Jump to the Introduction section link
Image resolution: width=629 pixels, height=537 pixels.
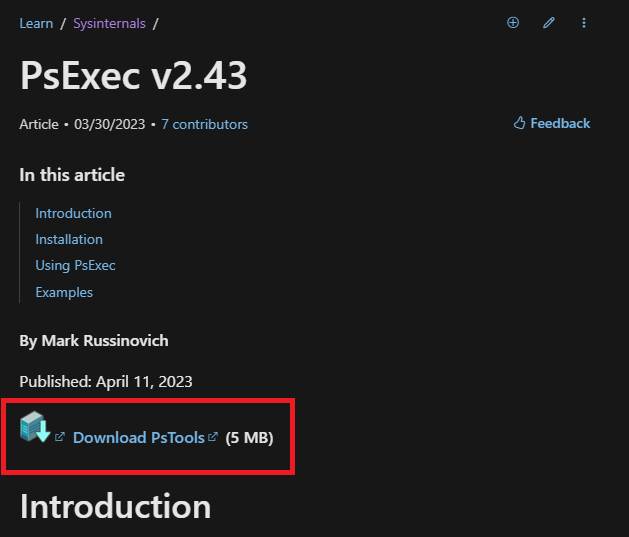(73, 213)
